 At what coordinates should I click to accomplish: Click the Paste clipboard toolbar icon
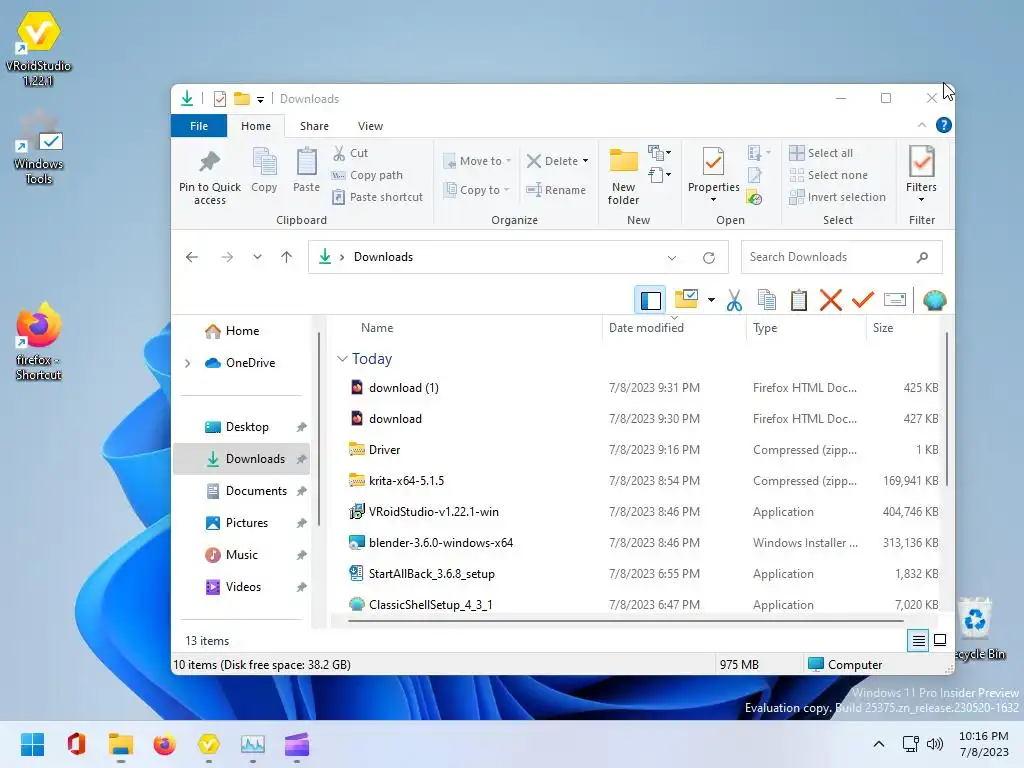point(799,300)
